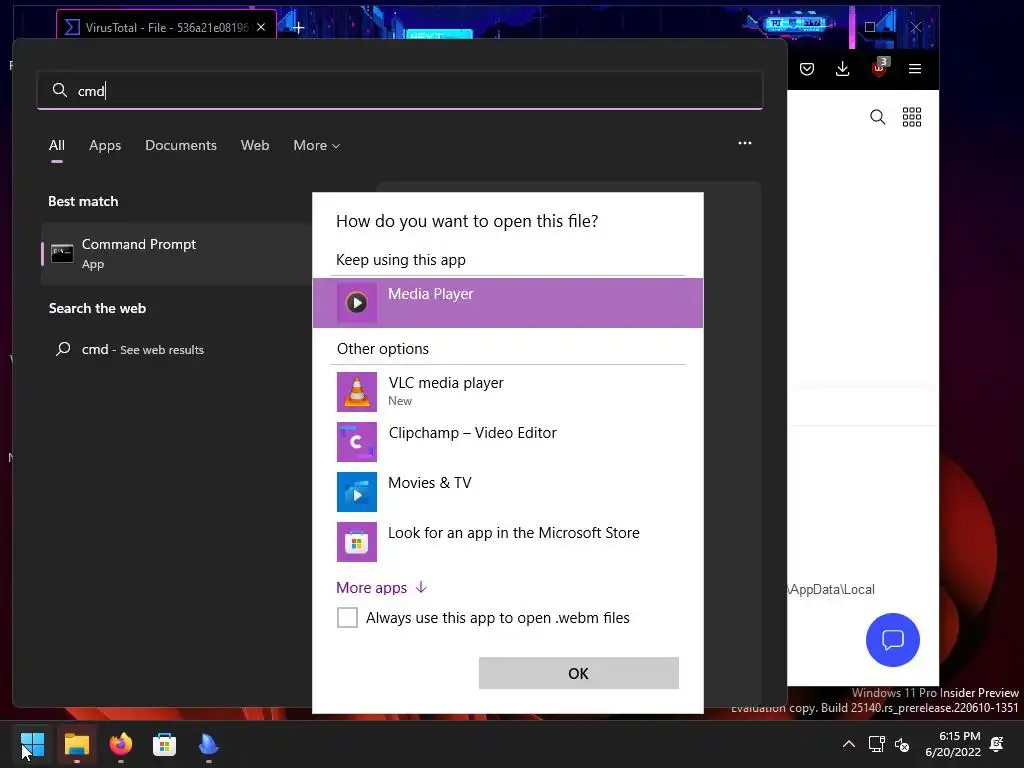Open File Explorer from taskbar

point(76,744)
